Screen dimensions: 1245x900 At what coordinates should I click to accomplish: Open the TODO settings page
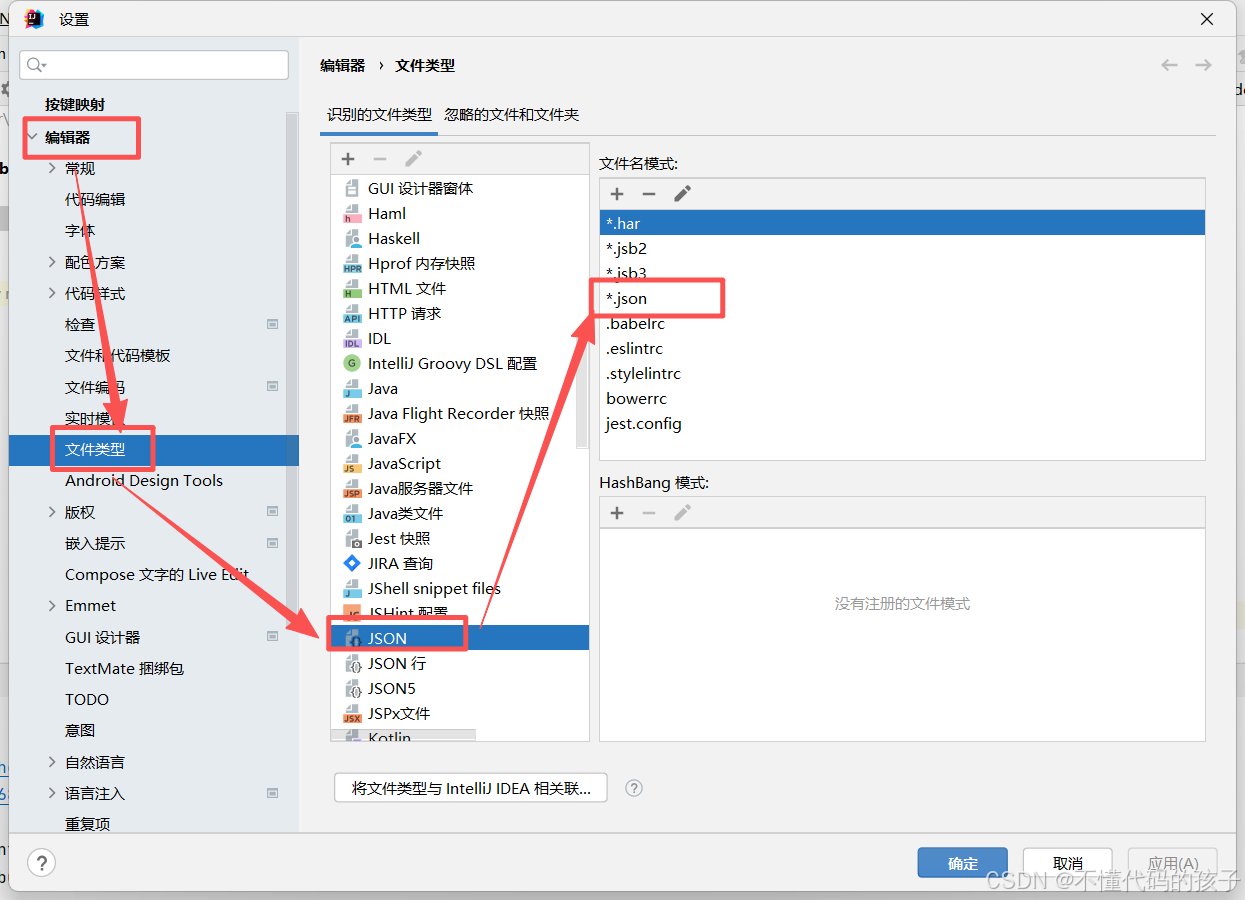coord(87,699)
